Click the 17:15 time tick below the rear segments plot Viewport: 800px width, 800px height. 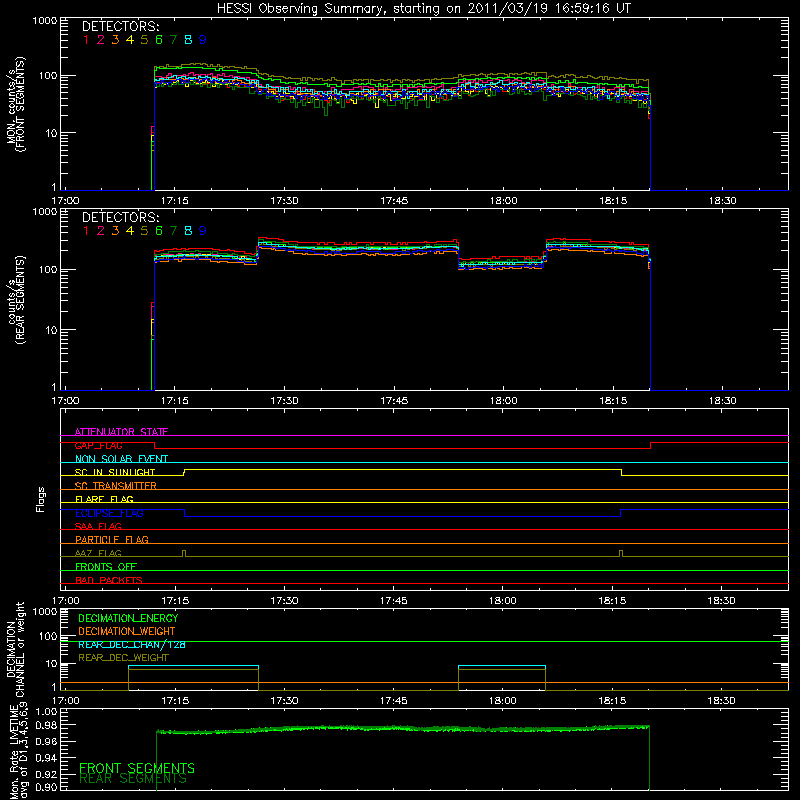174,401
